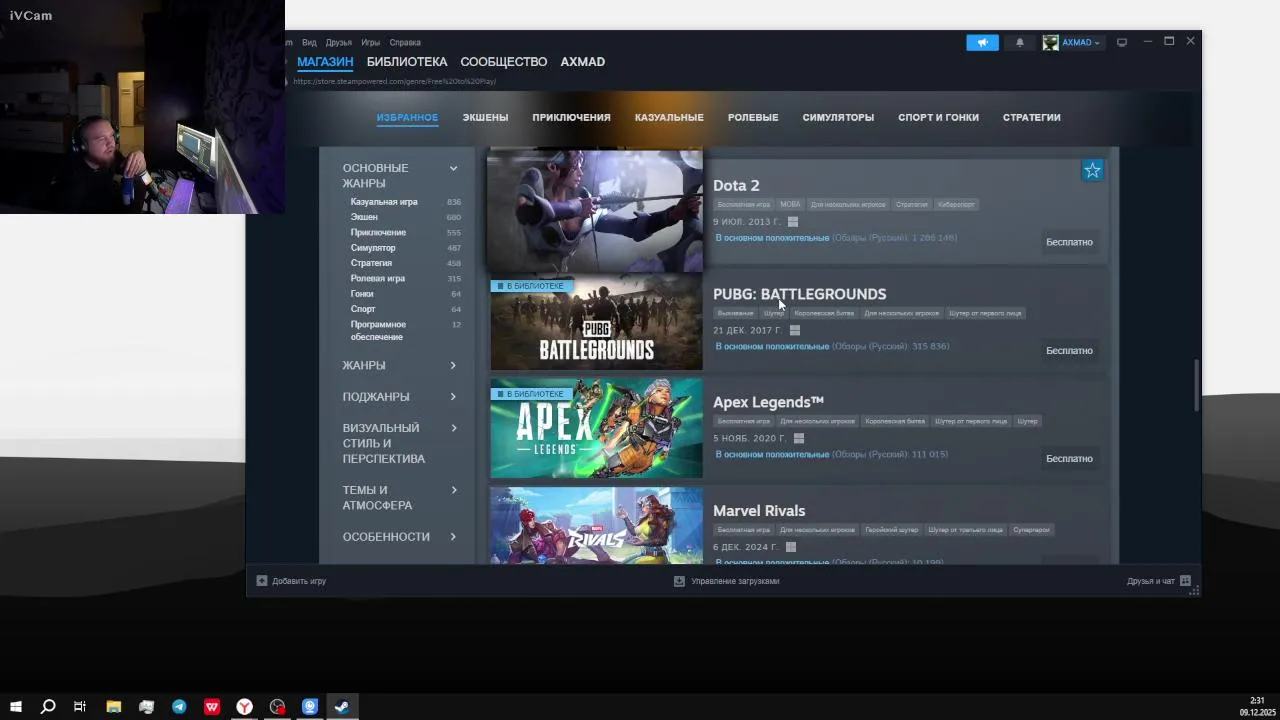This screenshot has width=1280, height=720.
Task: Expand the ЖАНРЫ filter section
Action: point(453,365)
